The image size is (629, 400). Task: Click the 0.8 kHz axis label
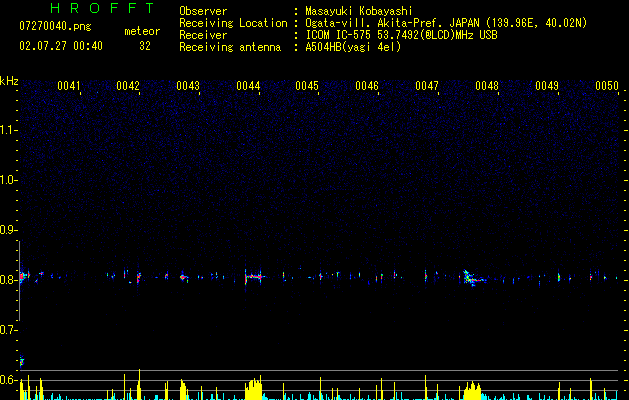[x=8, y=280]
